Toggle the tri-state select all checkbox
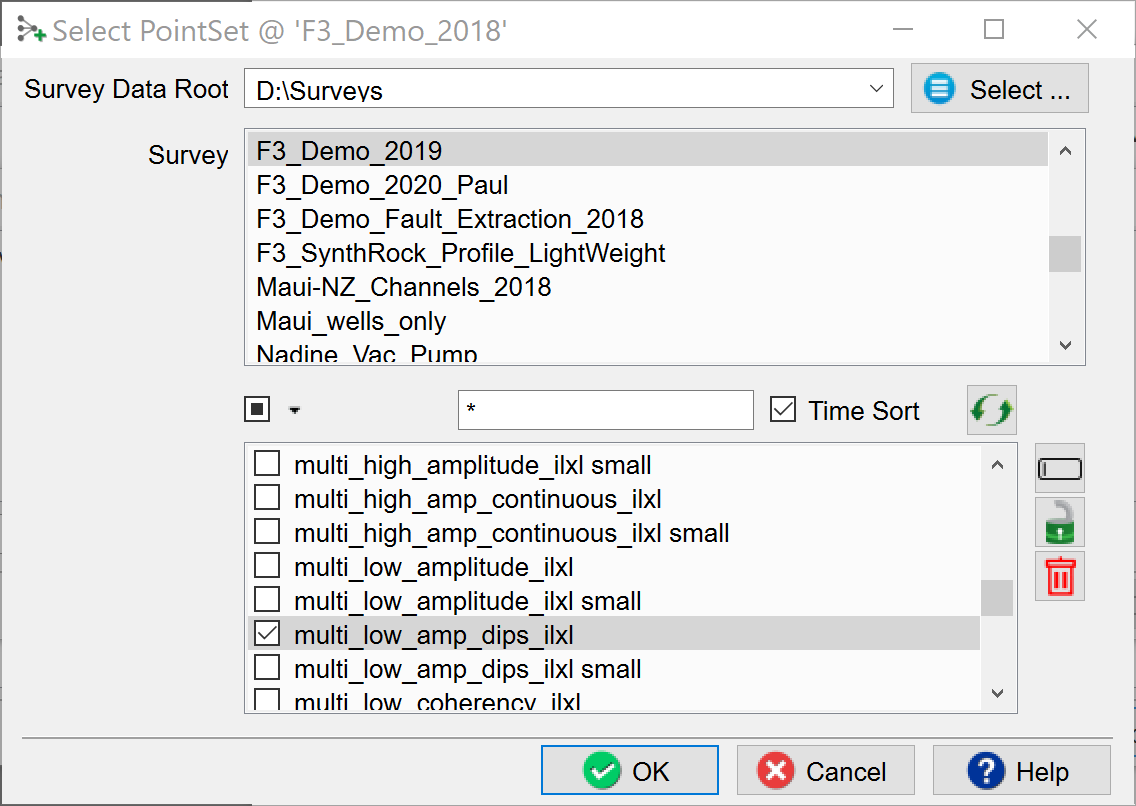 point(257,409)
